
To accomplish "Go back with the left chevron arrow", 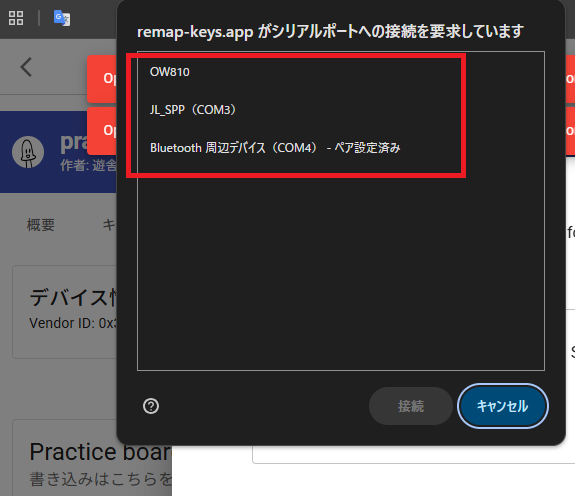I will pos(26,67).
